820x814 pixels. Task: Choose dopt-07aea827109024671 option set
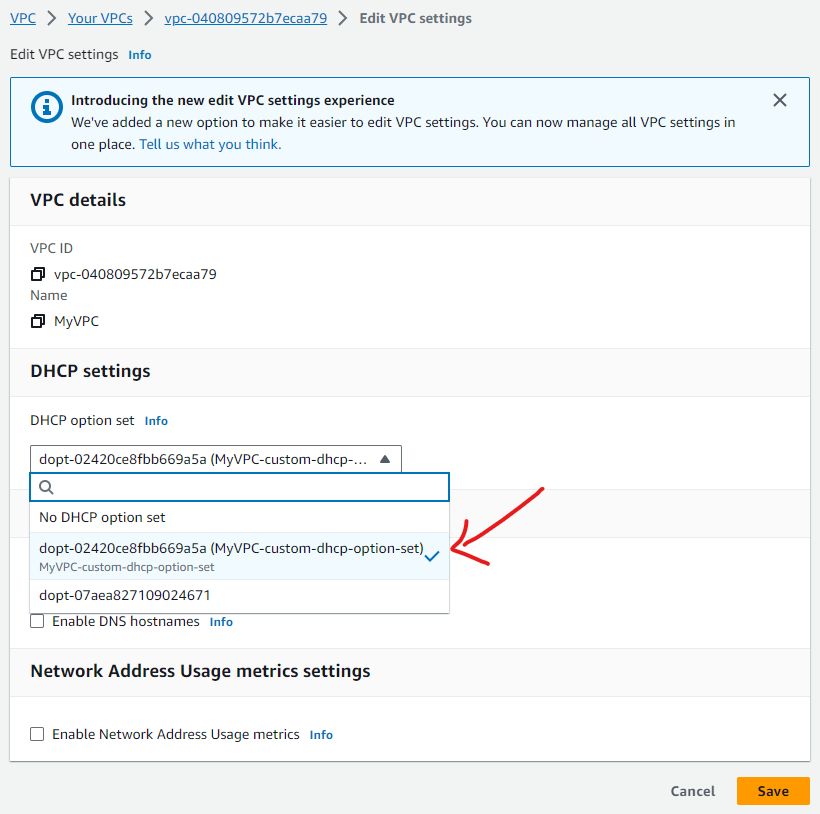coord(125,595)
